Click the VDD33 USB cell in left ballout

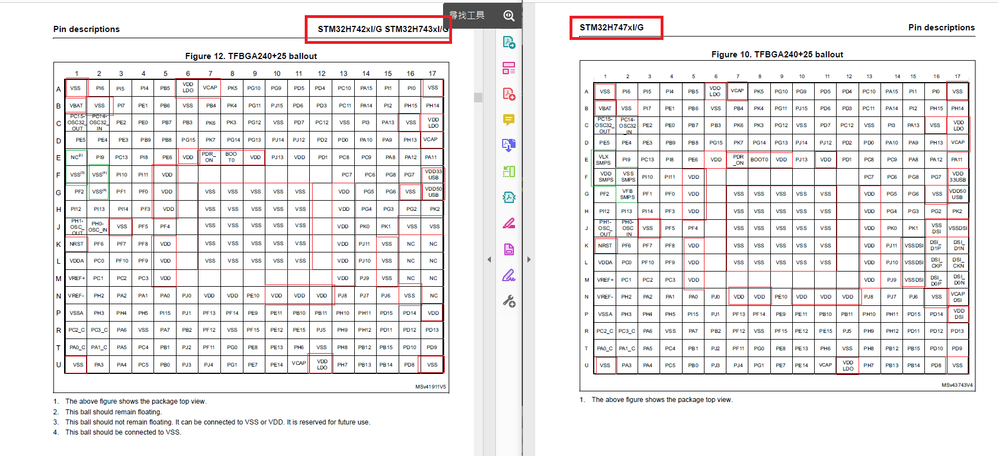tap(432, 174)
